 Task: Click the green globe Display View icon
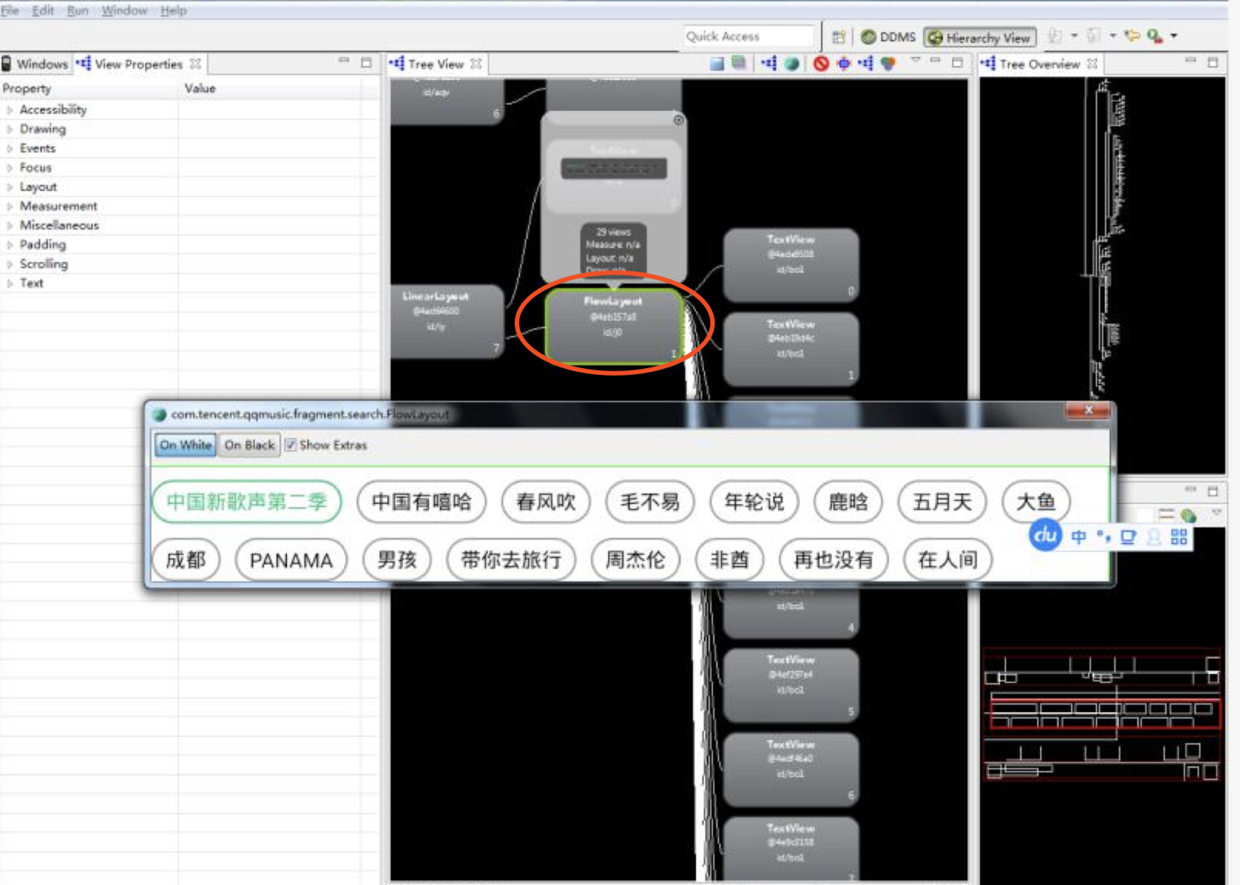[x=791, y=64]
